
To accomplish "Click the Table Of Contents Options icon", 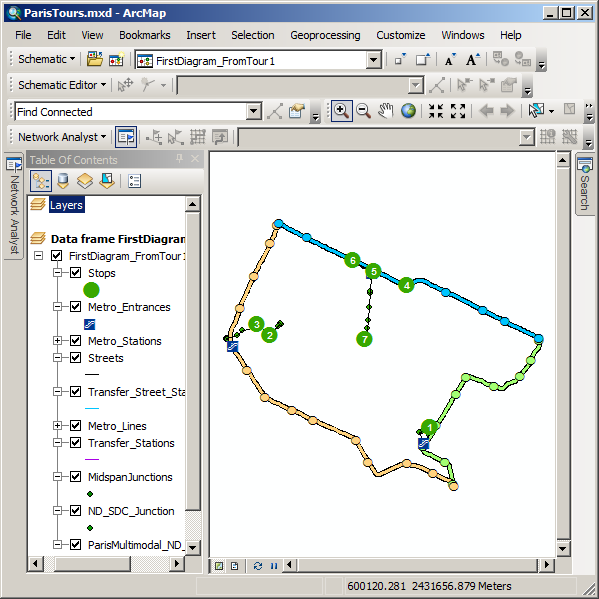I will [134, 181].
